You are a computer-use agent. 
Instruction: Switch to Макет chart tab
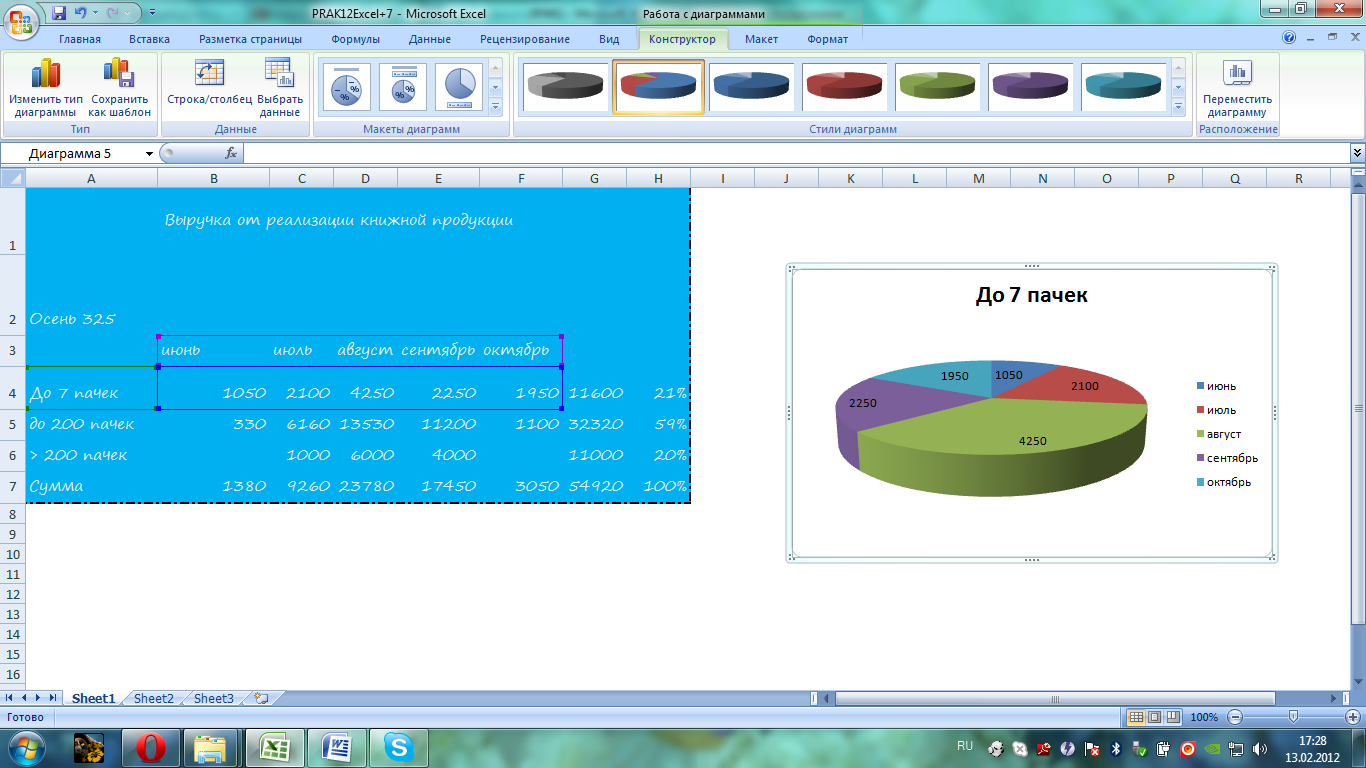point(762,39)
